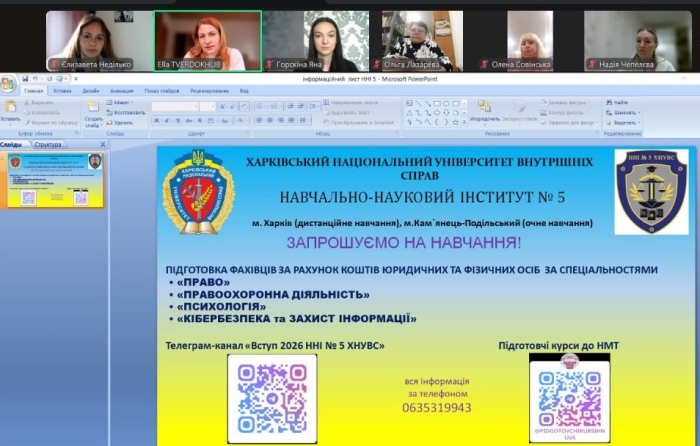The image size is (700, 446).
Task: Select slide 1 thumbnail in slides pane
Action: (54, 180)
